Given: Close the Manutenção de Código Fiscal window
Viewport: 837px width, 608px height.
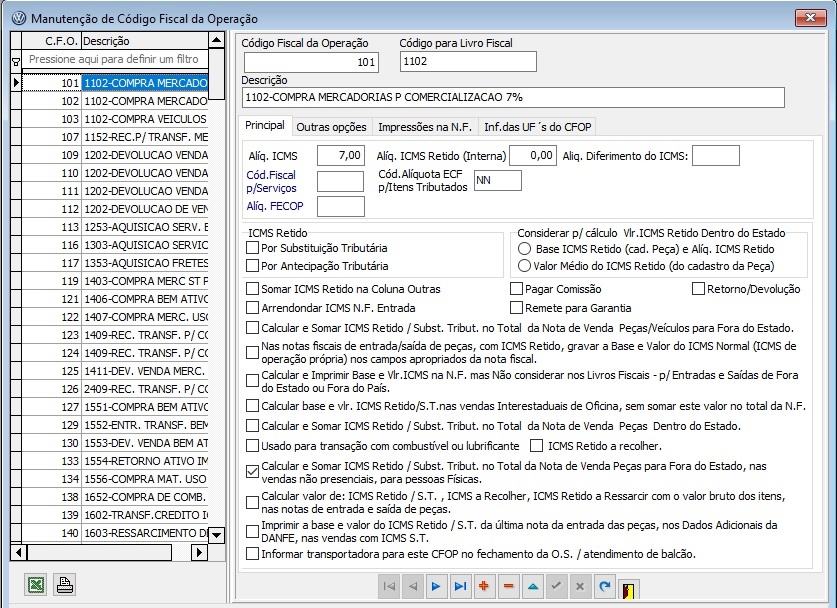Looking at the screenshot, I should click(x=810, y=18).
